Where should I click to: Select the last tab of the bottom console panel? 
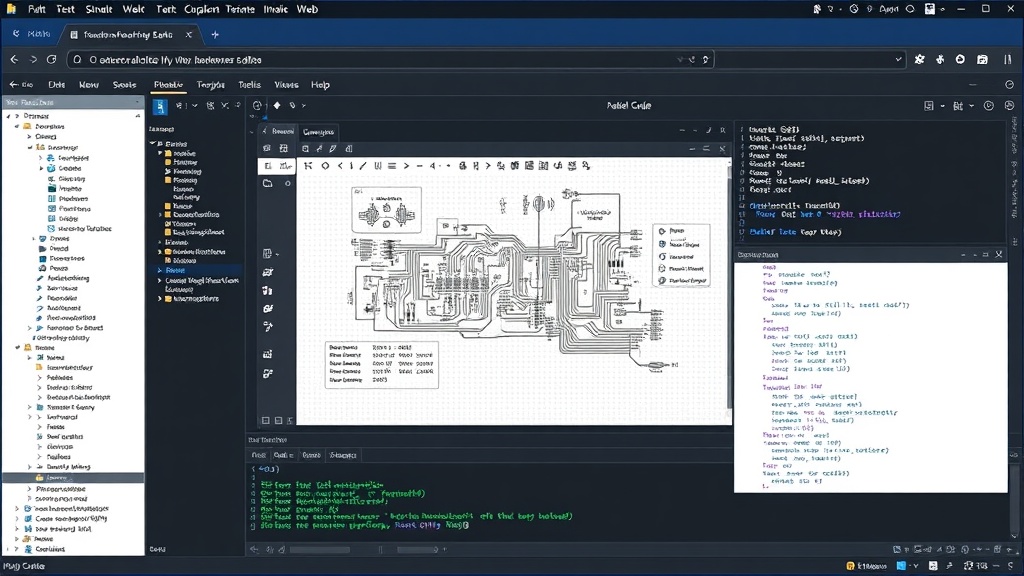(343, 455)
